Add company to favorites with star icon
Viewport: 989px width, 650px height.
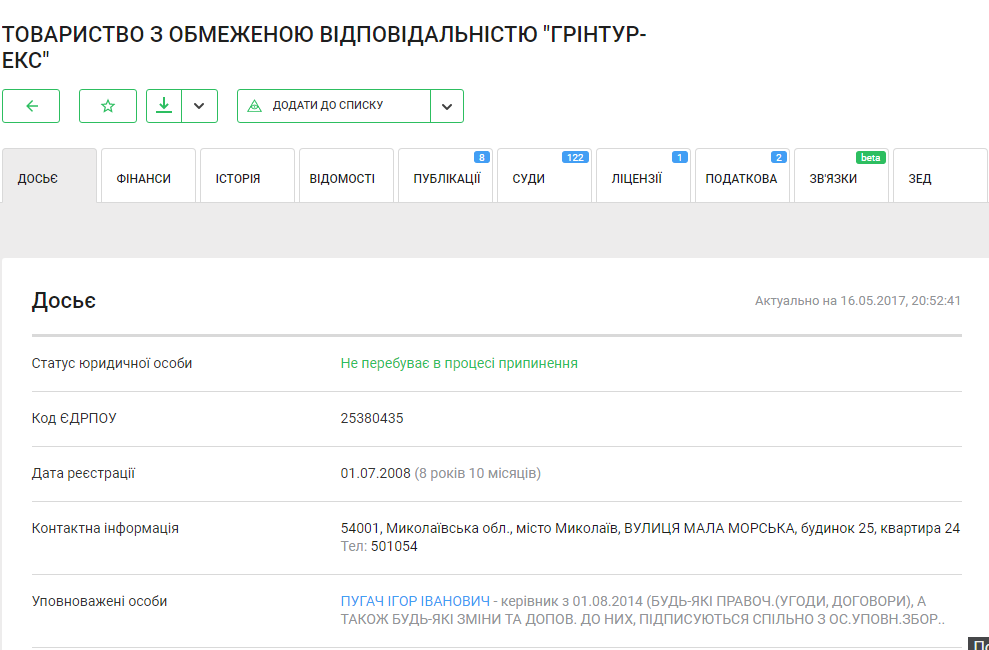pos(108,106)
